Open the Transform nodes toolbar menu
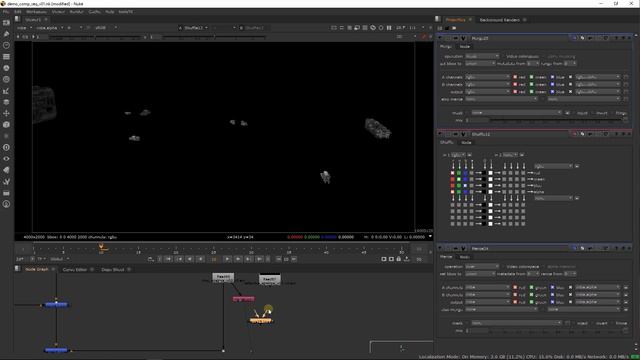Viewport: 640px width, 360px height. 6,113
